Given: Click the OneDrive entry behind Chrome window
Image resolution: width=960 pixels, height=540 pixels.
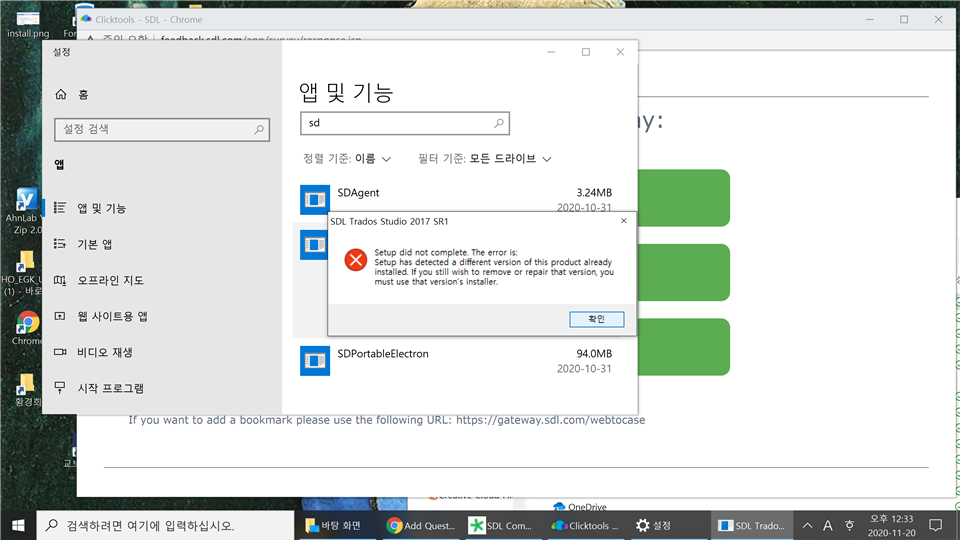Looking at the screenshot, I should pos(580,506).
